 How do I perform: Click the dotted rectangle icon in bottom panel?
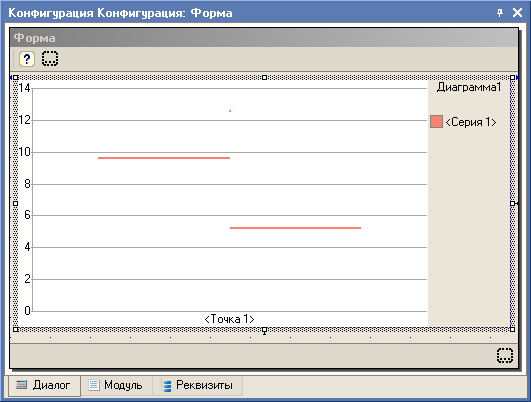505,355
